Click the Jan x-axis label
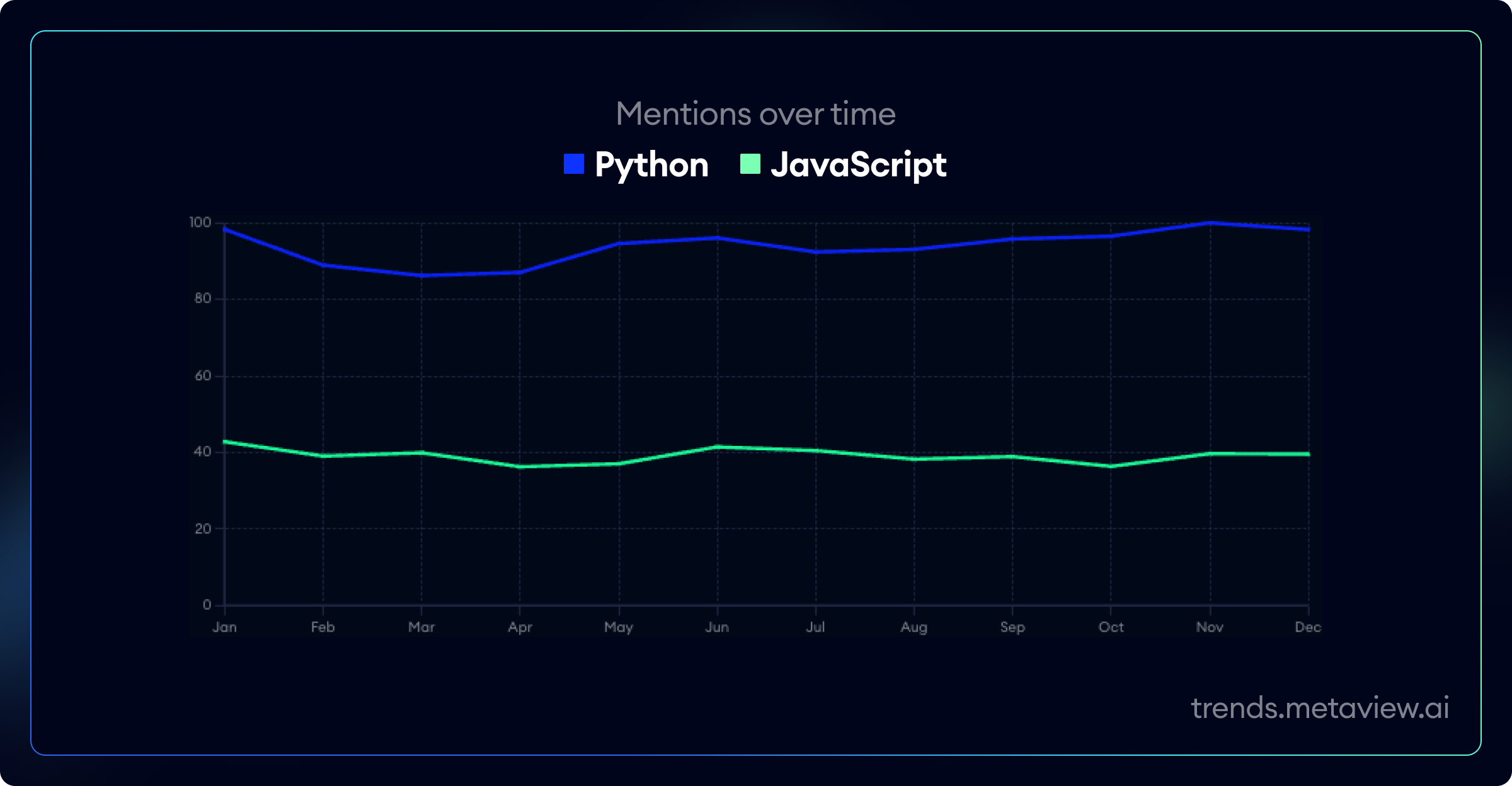The image size is (1512, 786). click(225, 627)
